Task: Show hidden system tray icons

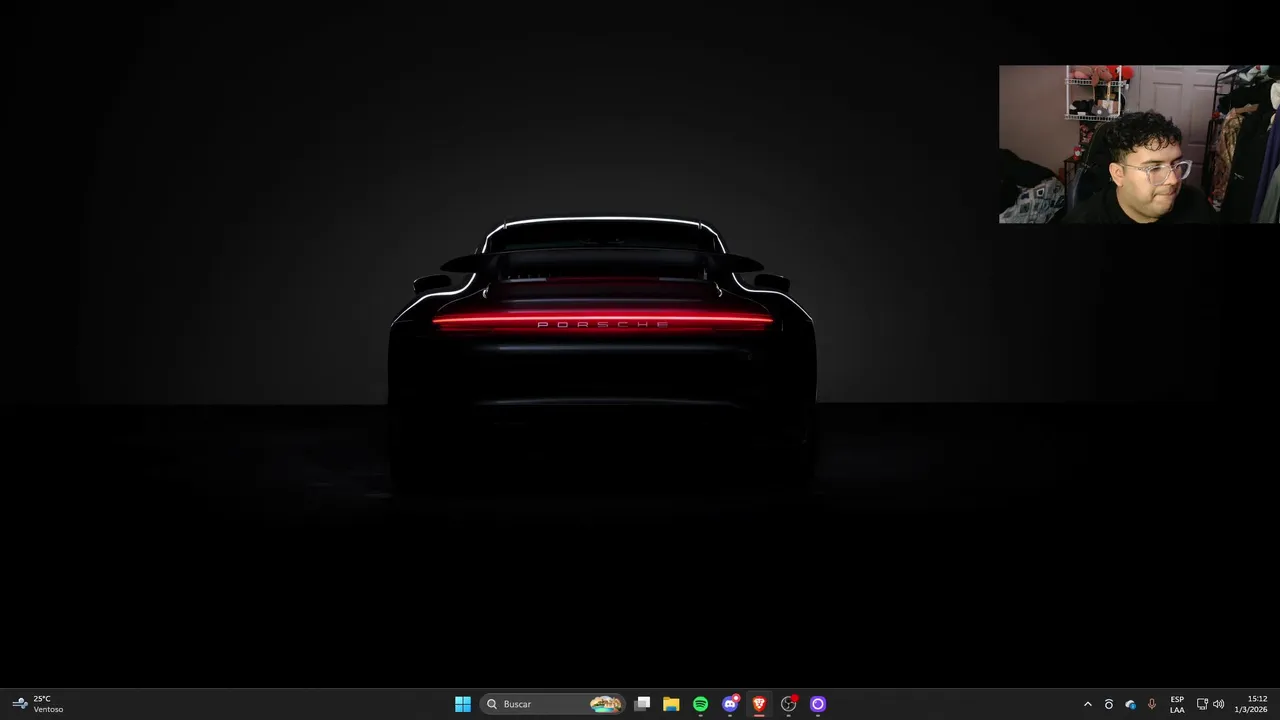Action: (x=1088, y=704)
